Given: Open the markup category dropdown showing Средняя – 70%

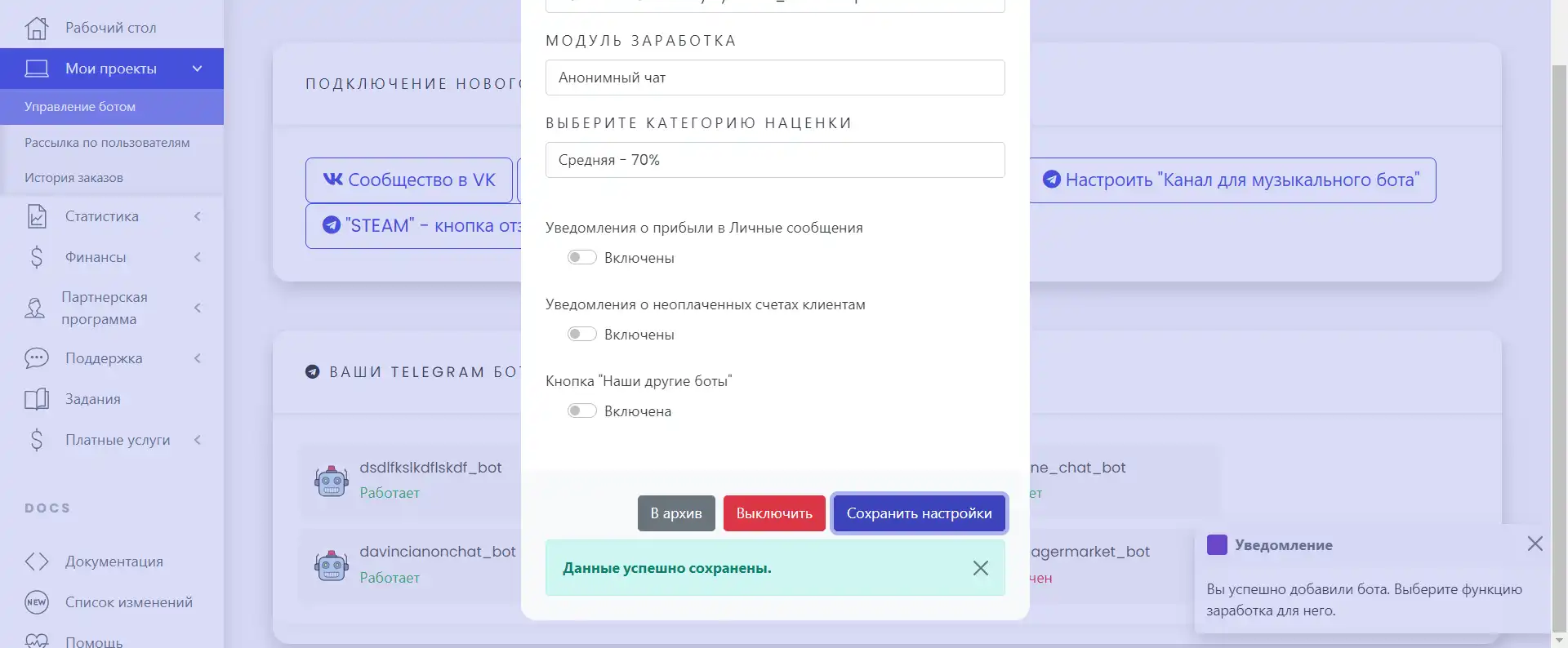Looking at the screenshot, I should pyautogui.click(x=775, y=160).
